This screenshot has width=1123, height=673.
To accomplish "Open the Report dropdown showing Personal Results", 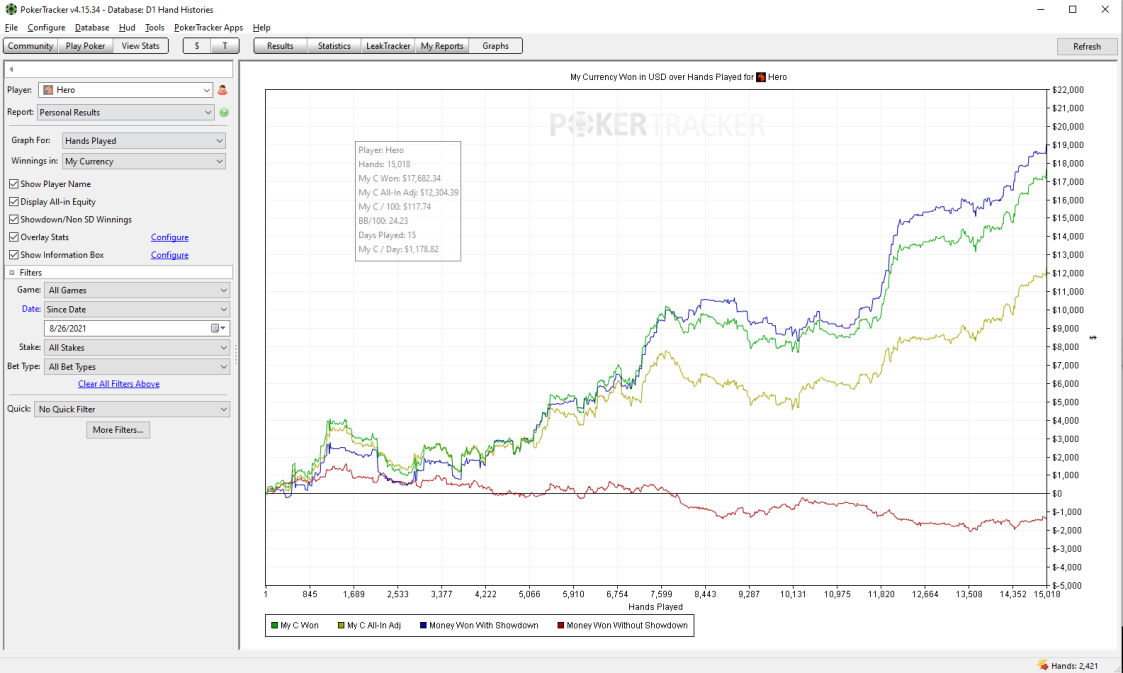I will click(125, 112).
